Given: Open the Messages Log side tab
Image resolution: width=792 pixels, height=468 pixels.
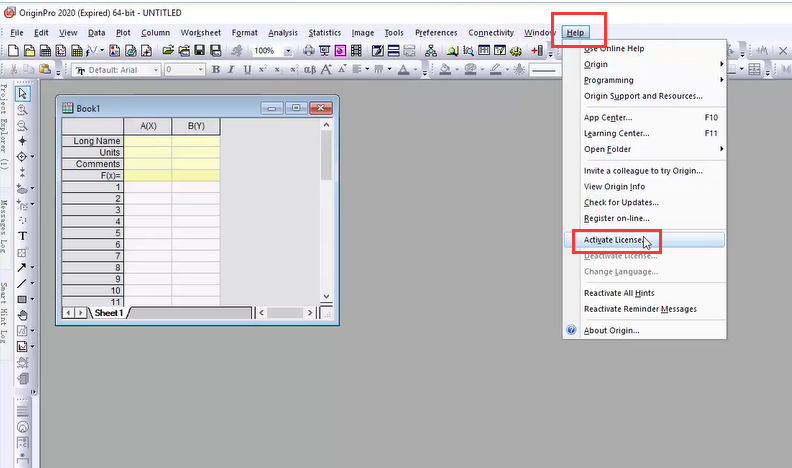Looking at the screenshot, I should [x=4, y=226].
